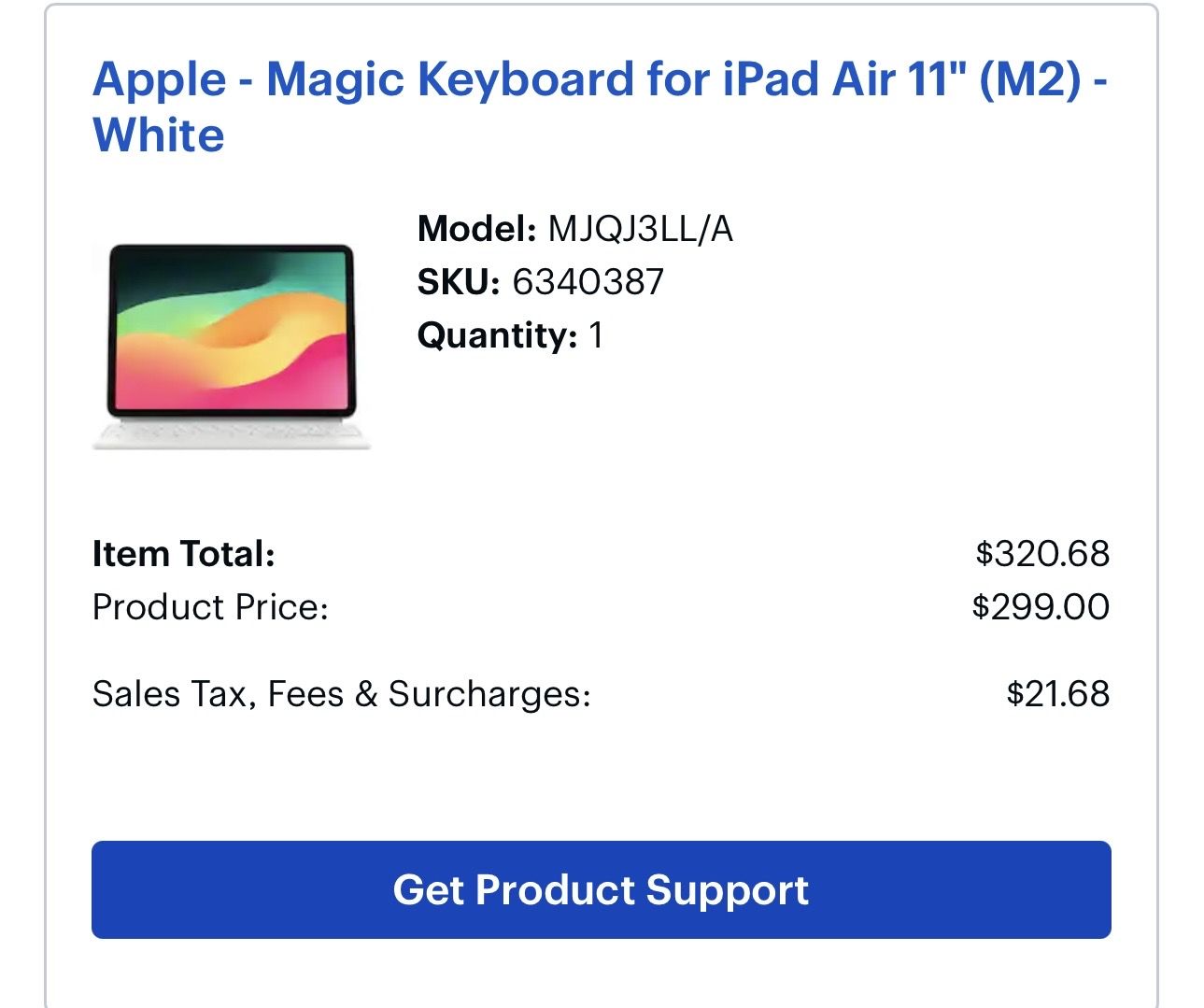The height and width of the screenshot is (1008, 1204).
Task: Click the Quantity label
Action: pyautogui.click(x=497, y=335)
